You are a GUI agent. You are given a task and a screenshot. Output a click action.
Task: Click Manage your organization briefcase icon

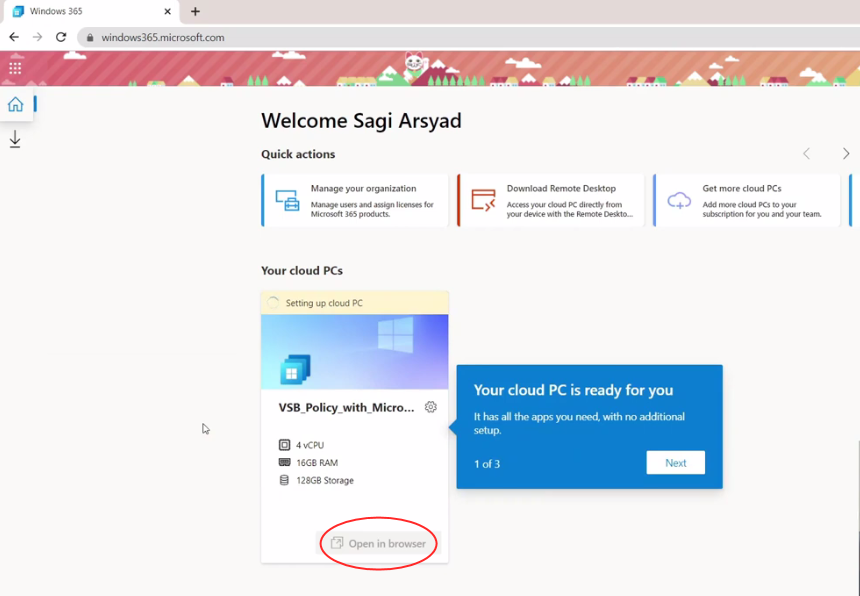(287, 200)
